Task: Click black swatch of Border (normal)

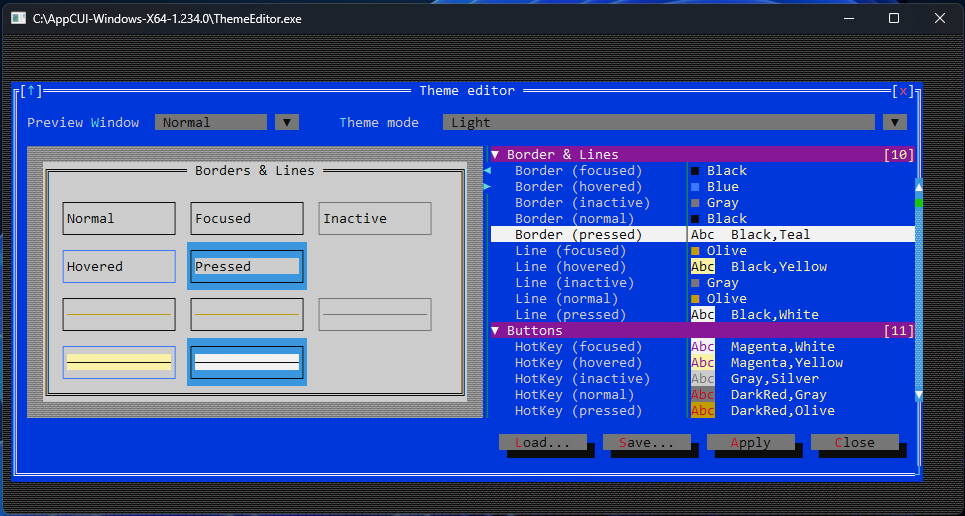Action: pos(695,219)
